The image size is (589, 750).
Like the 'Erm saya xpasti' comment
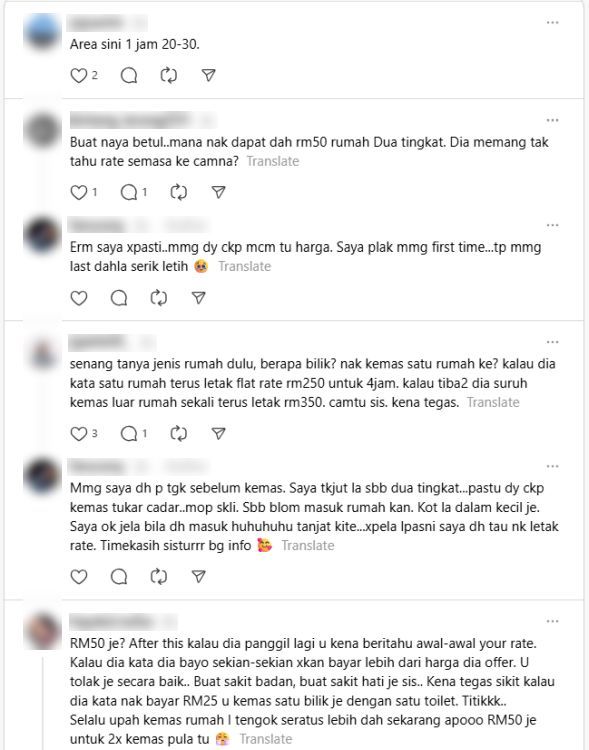click(x=79, y=298)
